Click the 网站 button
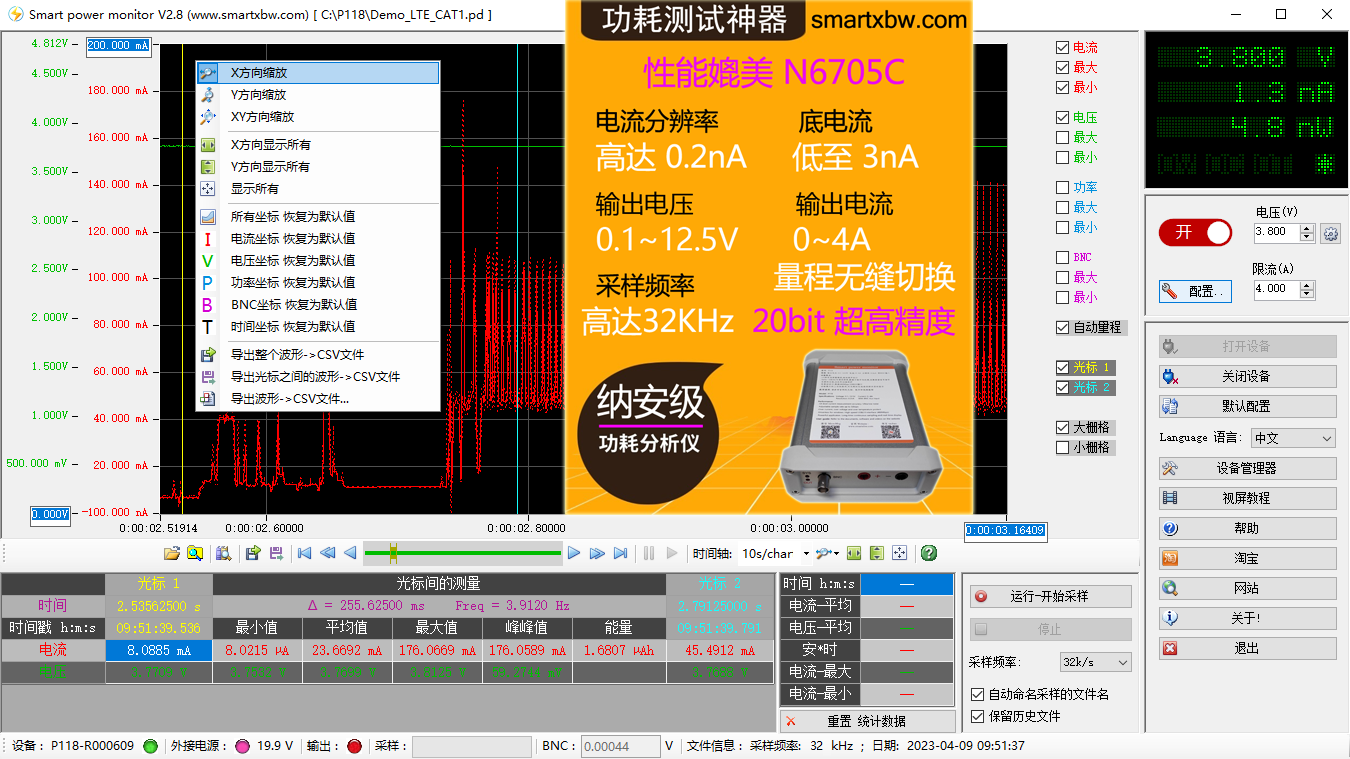1350x759 pixels. [x=1247, y=589]
